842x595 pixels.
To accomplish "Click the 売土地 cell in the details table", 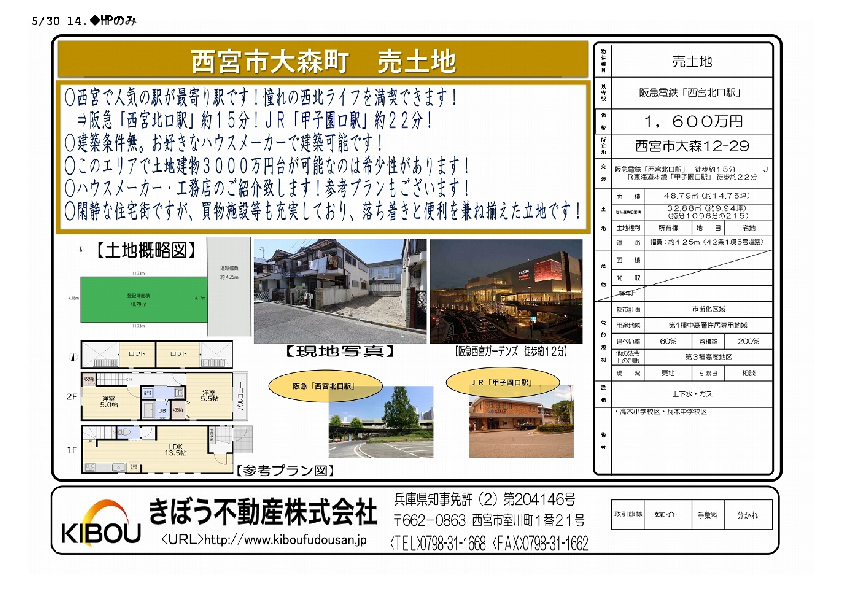I will (692, 61).
